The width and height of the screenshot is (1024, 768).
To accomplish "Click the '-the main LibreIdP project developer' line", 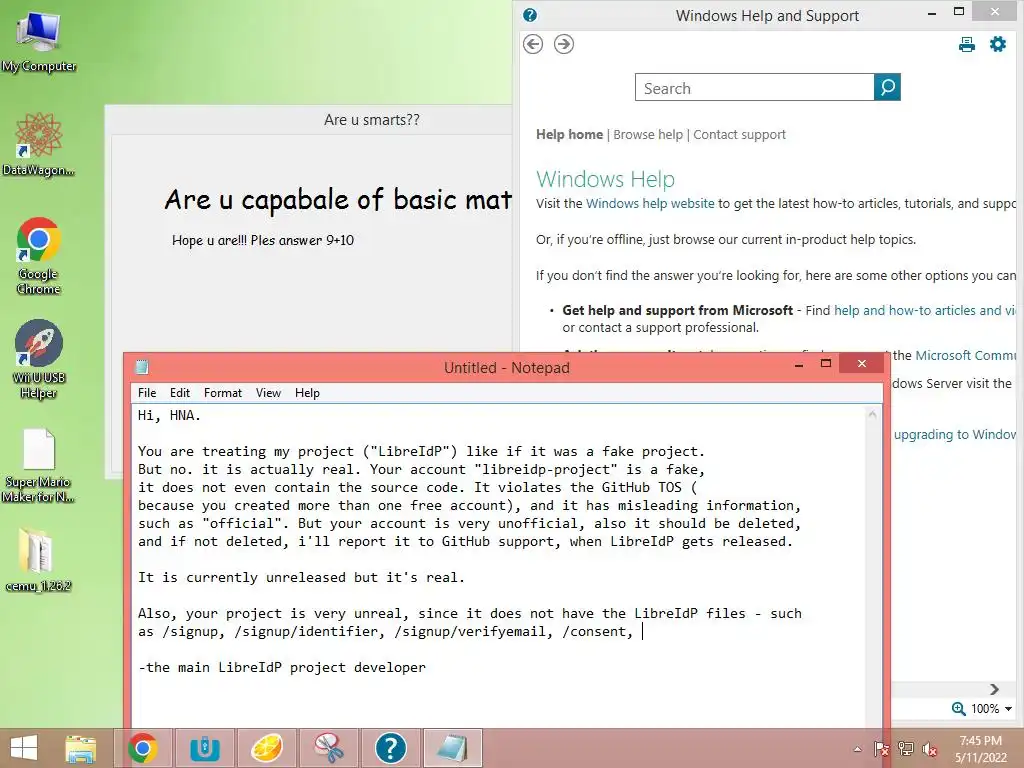I will [281, 667].
